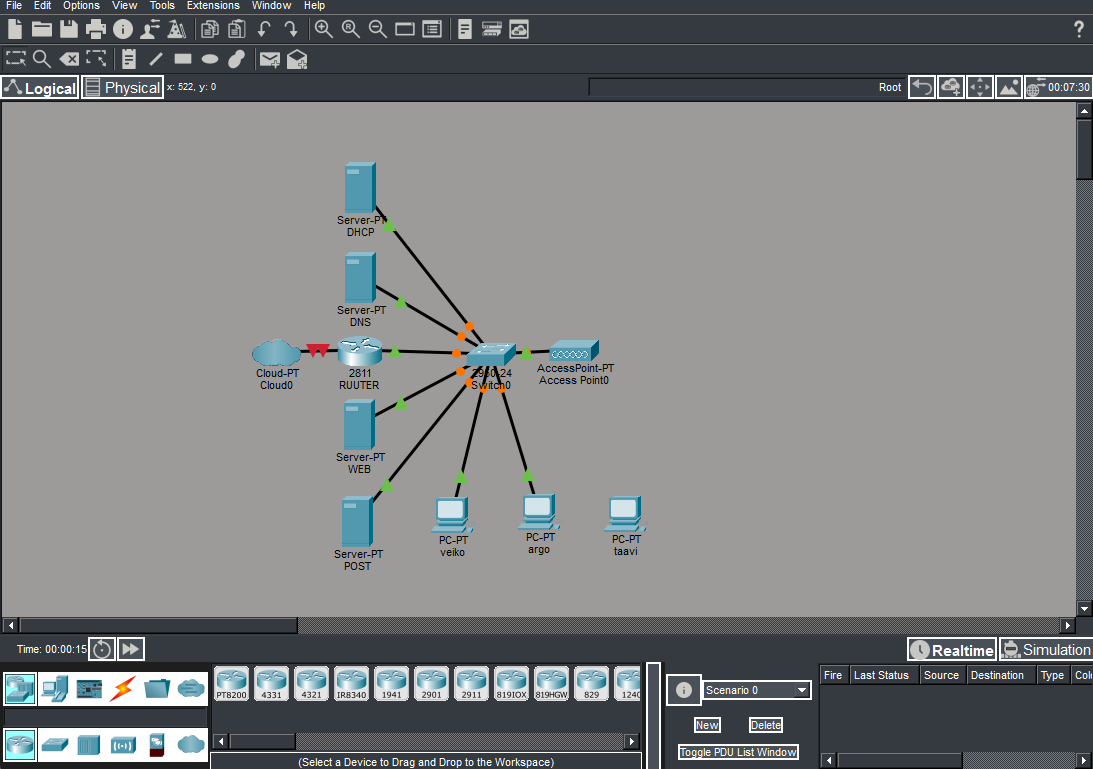
Task: Click the Delete scenario button
Action: (765, 725)
